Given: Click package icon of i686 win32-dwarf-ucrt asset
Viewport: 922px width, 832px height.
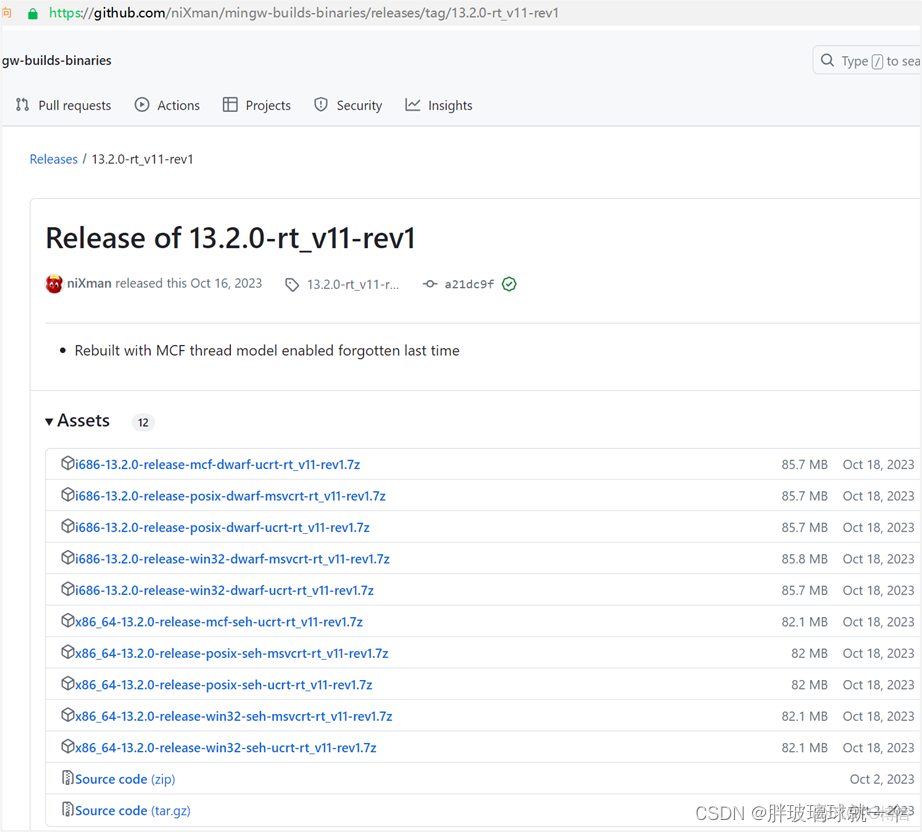Looking at the screenshot, I should click(x=68, y=589).
